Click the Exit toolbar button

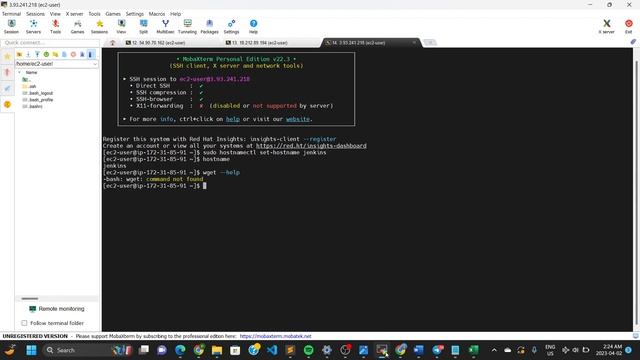tap(629, 27)
